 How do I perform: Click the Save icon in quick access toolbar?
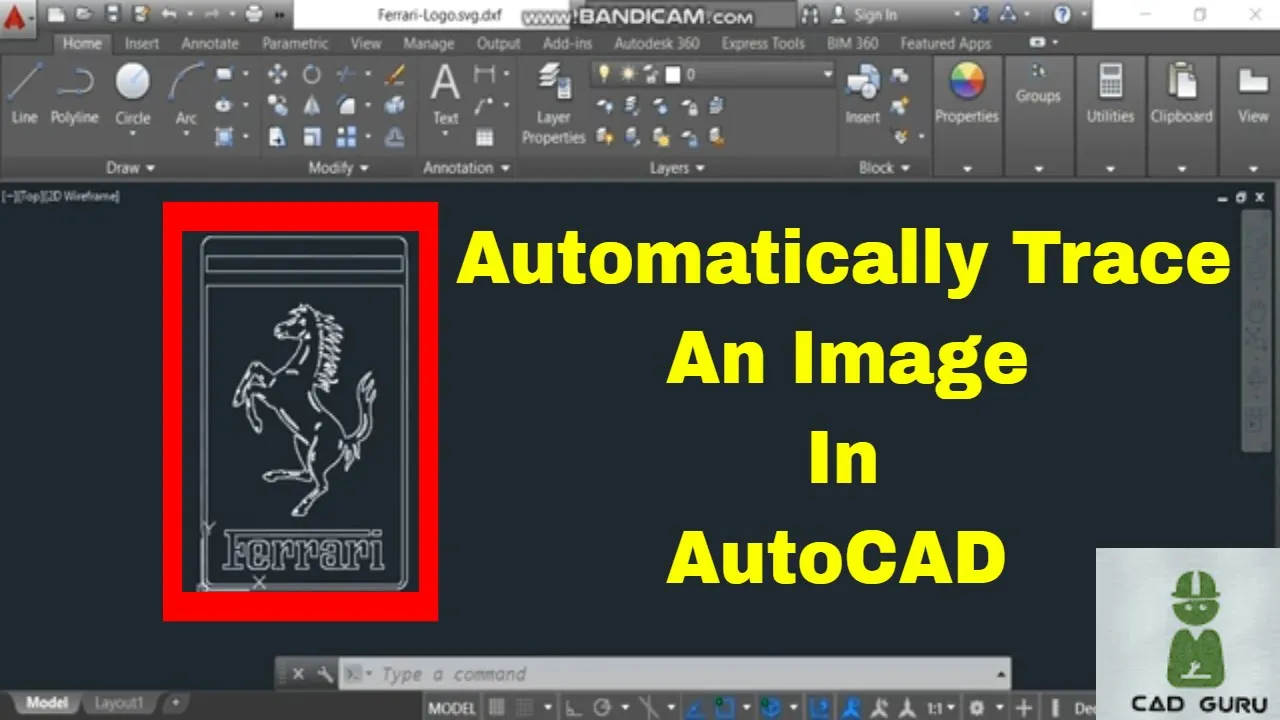tap(113, 14)
